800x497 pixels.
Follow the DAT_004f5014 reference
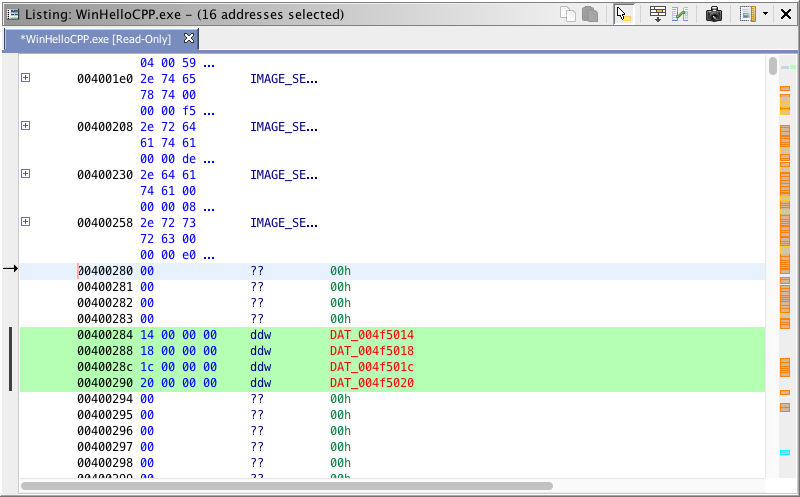coord(371,335)
